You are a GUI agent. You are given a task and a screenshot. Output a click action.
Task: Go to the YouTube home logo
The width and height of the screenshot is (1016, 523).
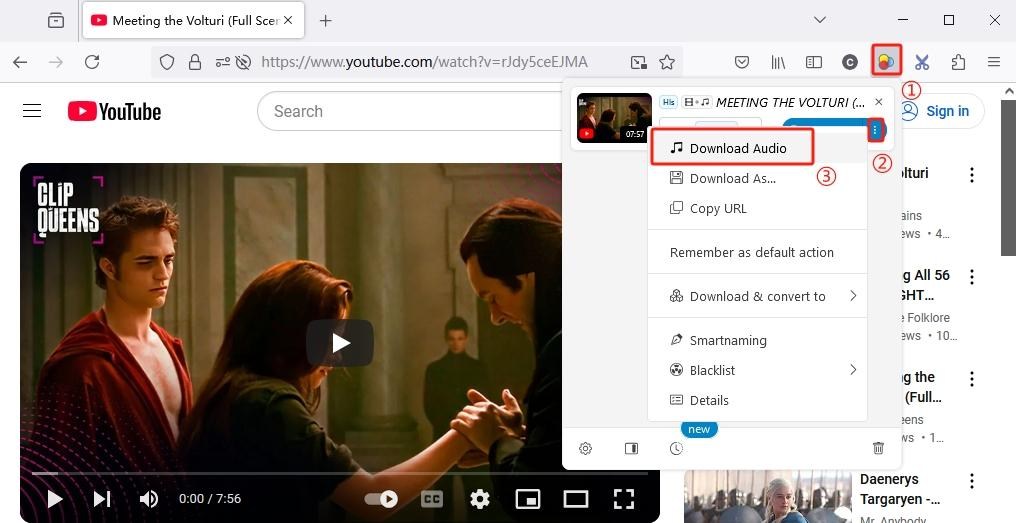[114, 111]
